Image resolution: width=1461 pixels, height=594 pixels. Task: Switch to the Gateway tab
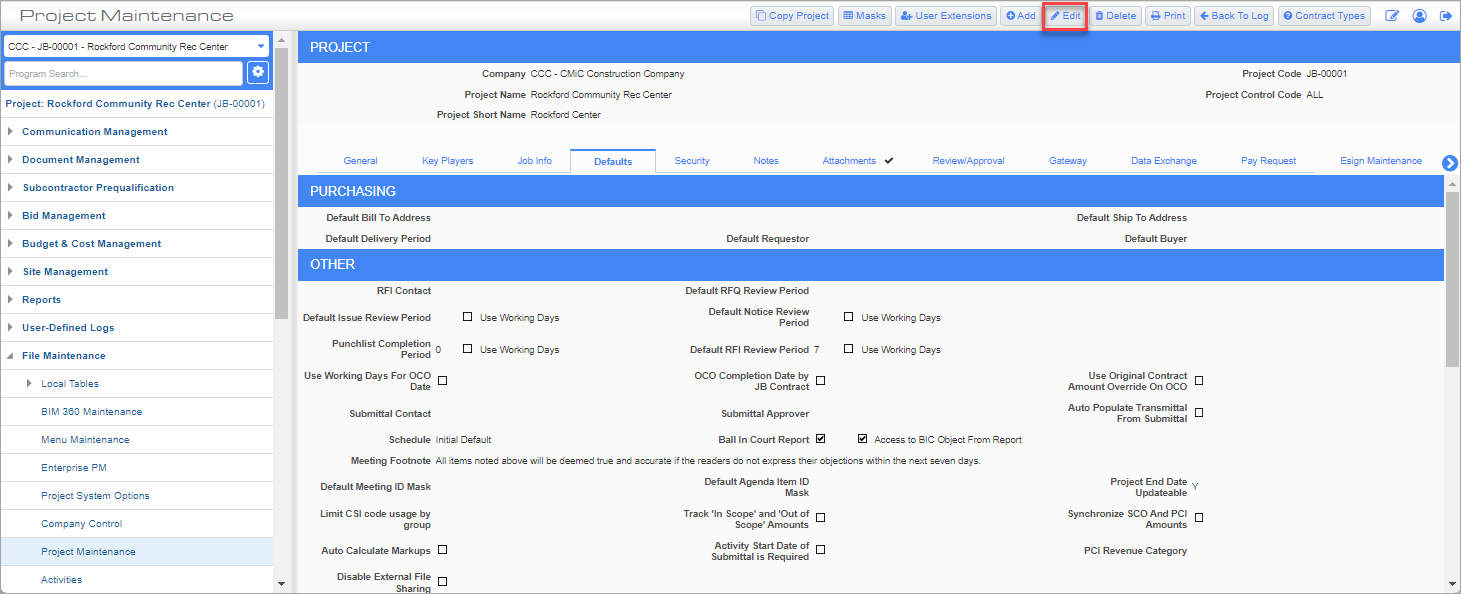click(1068, 161)
